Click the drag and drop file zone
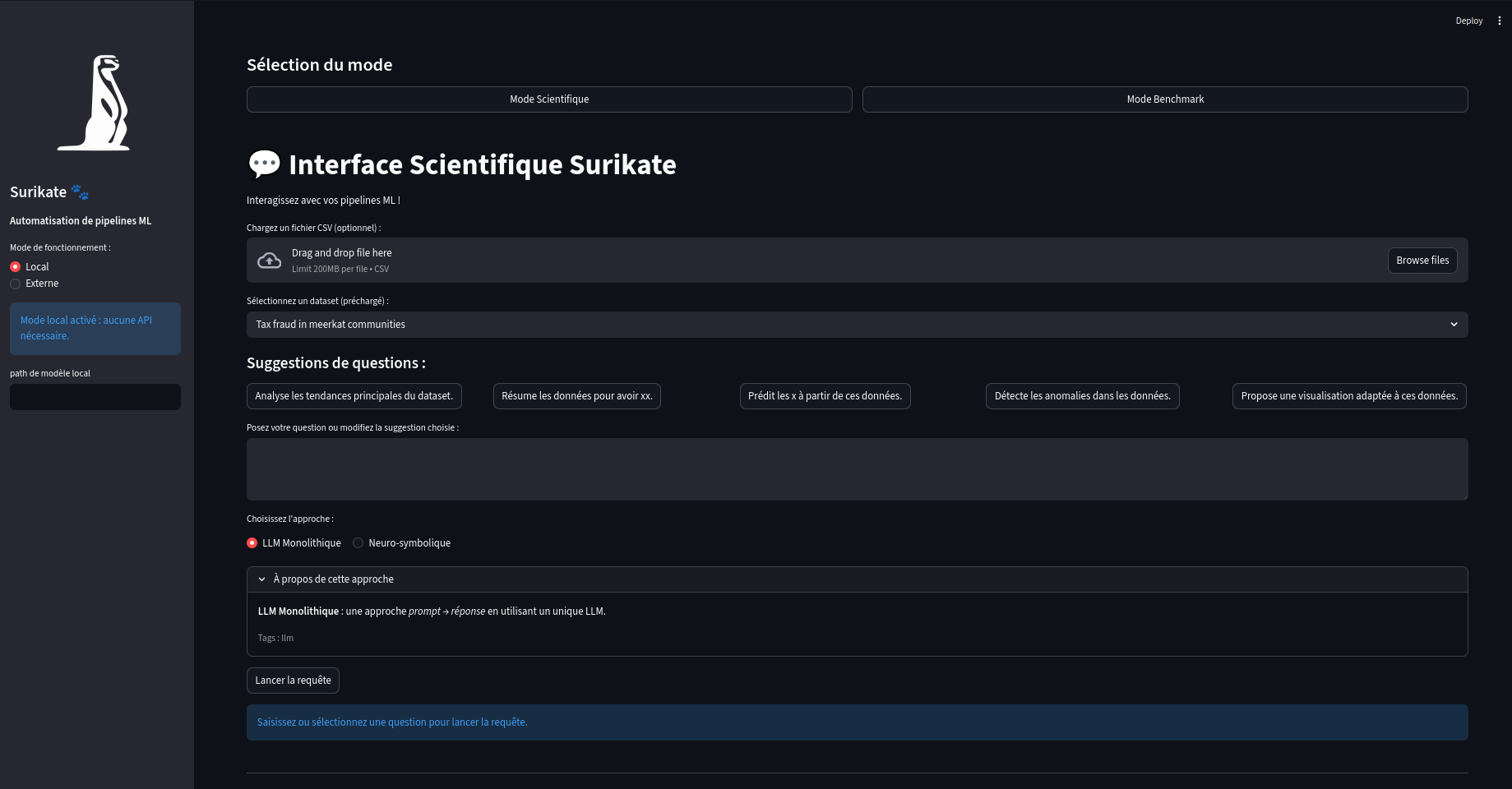The image size is (1512, 789). (x=857, y=261)
